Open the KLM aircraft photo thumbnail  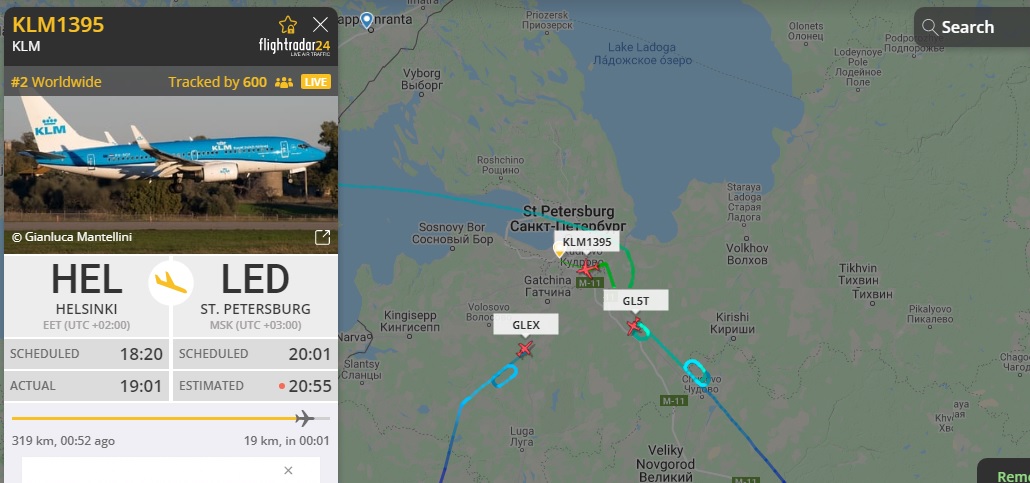171,174
